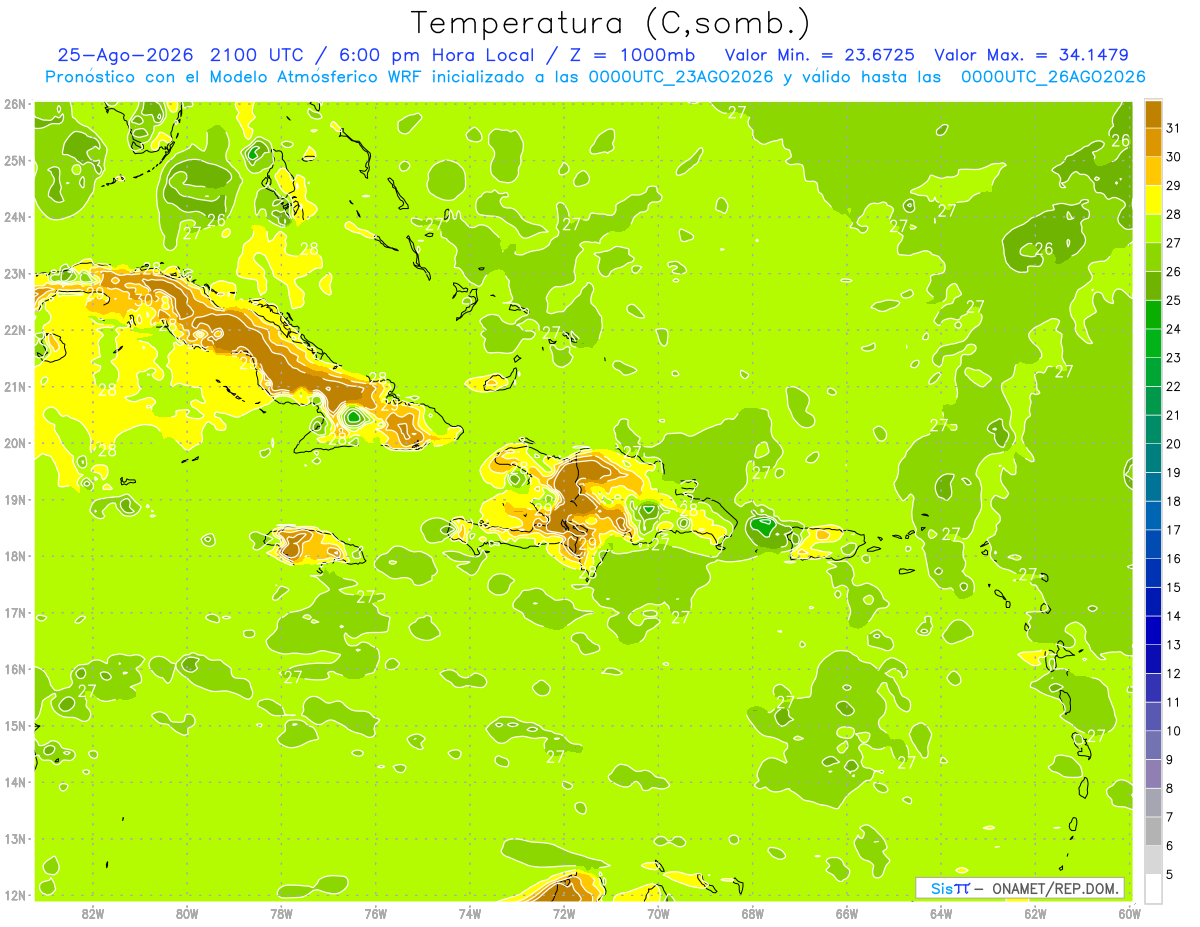Click the "Valor Max. = 34.1479" text

tap(1032, 55)
